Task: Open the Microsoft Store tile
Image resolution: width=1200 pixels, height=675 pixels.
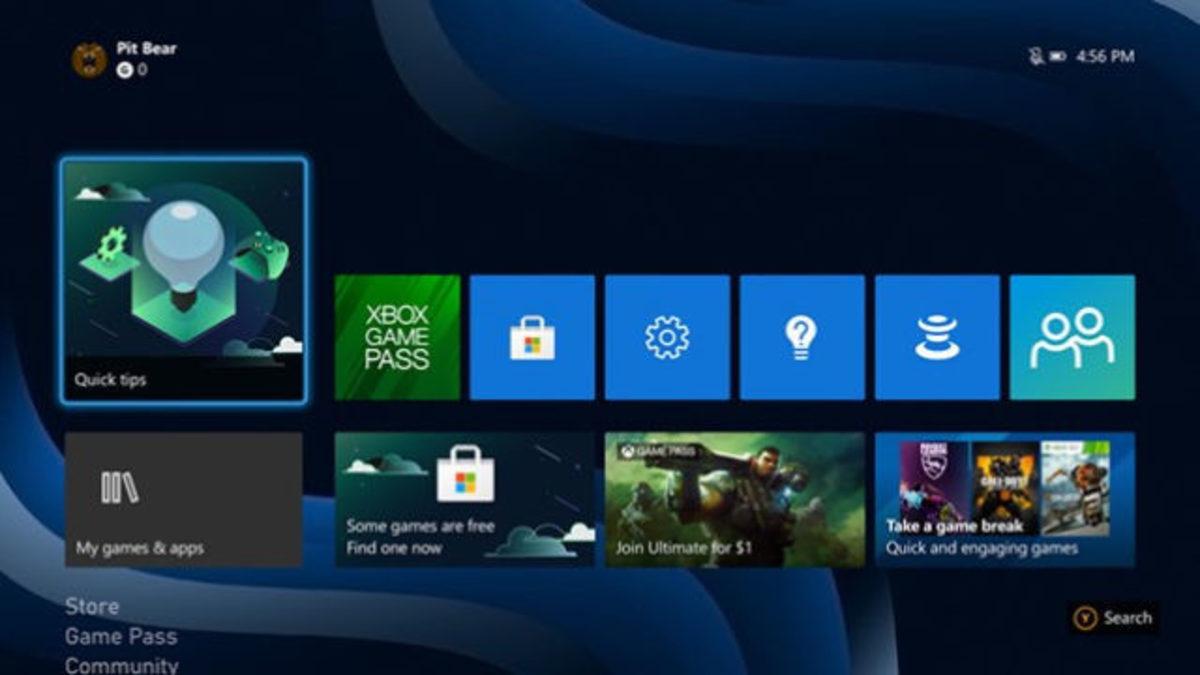Action: tap(533, 338)
